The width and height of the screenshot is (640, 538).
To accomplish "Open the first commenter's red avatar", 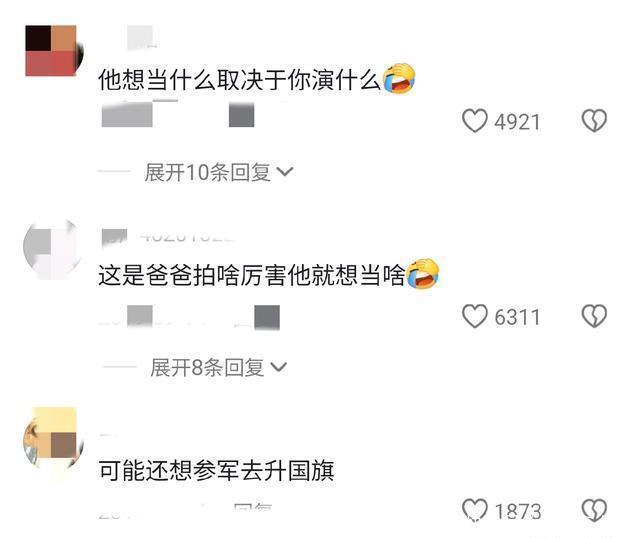I will pos(53,51).
